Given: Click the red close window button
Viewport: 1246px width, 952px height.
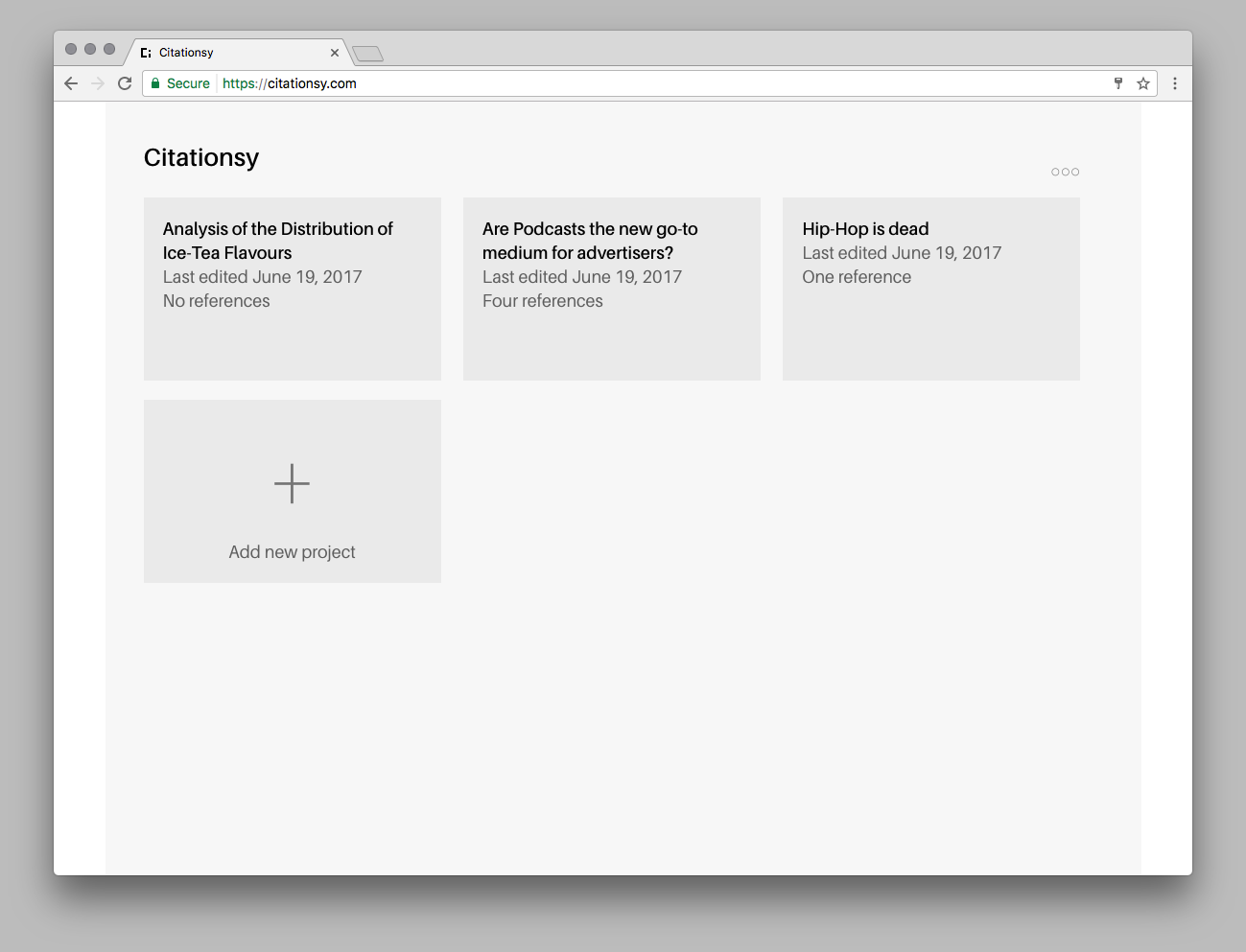Looking at the screenshot, I should click(71, 49).
